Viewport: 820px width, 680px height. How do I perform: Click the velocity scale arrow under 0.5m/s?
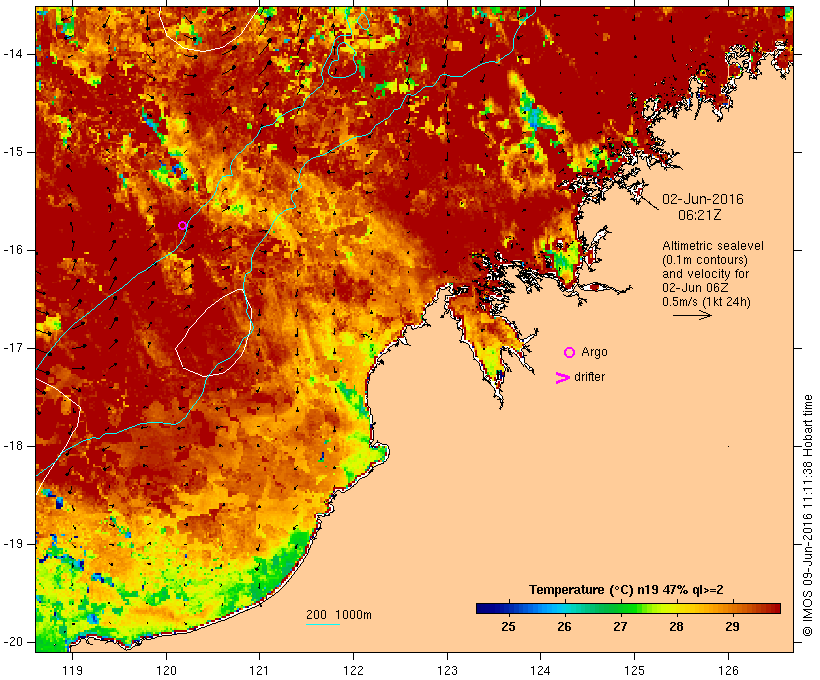click(692, 315)
